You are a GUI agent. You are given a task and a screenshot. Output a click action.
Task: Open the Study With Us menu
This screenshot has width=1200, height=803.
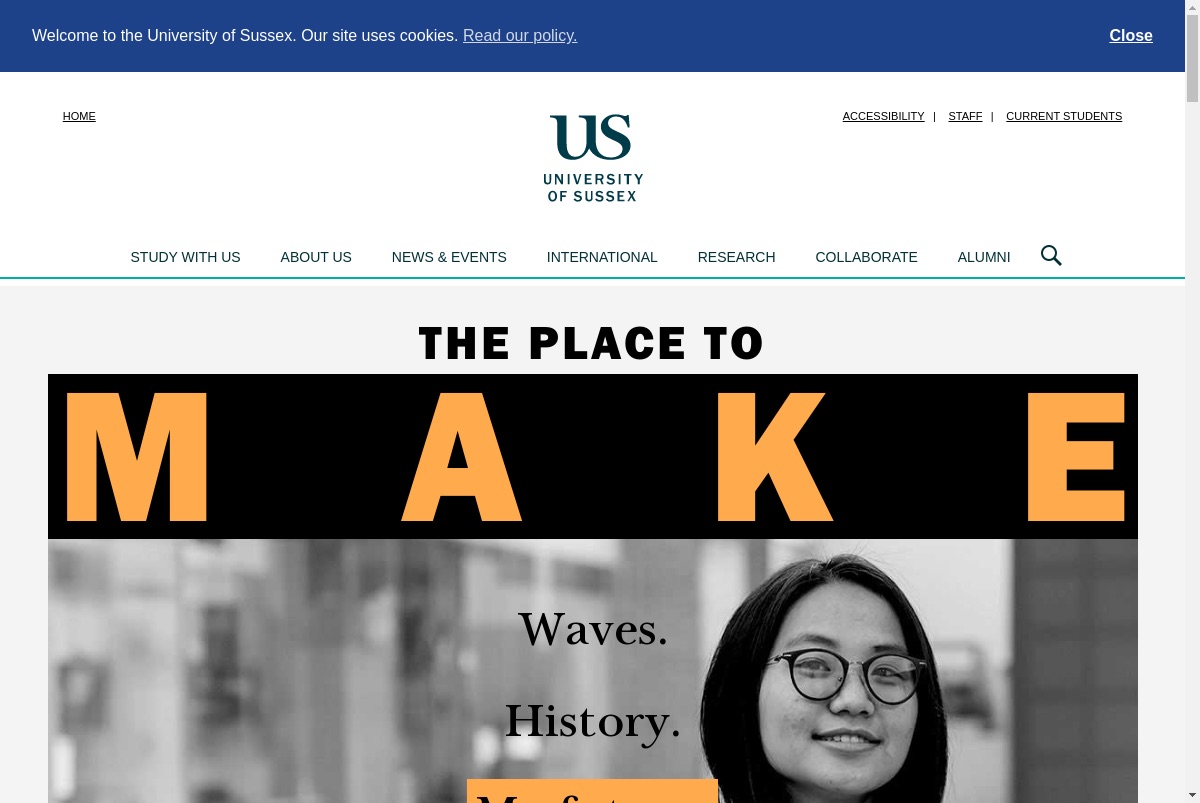[x=185, y=257]
